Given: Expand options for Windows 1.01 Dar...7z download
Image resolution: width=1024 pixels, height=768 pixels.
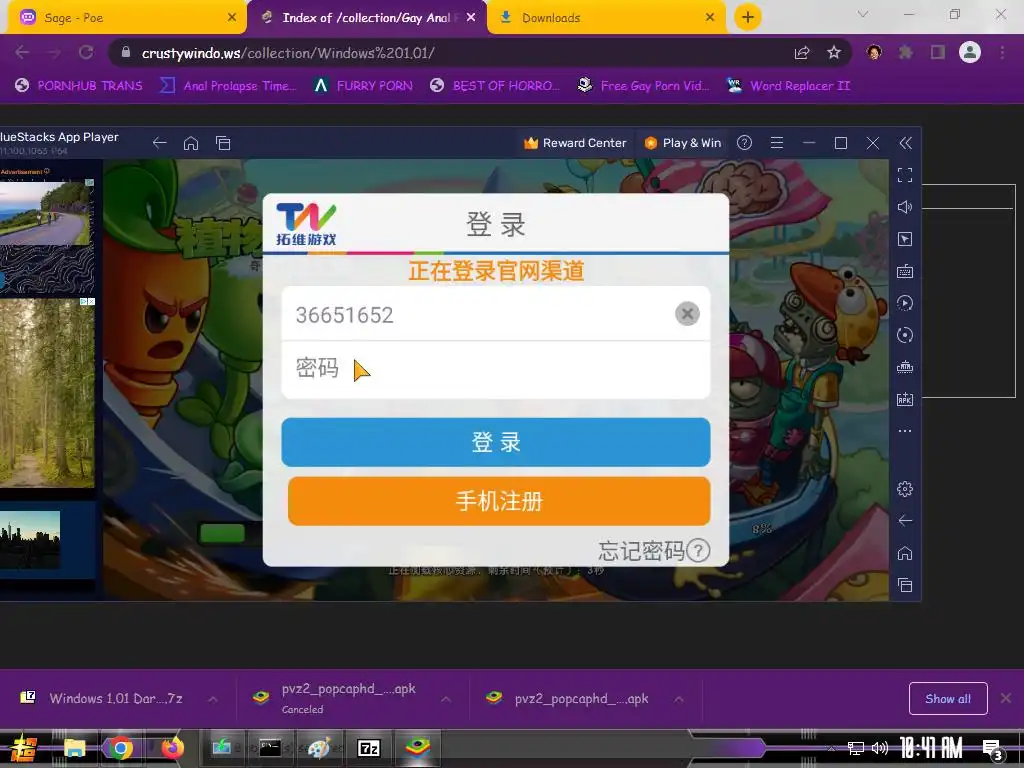Looking at the screenshot, I should pyautogui.click(x=213, y=699).
